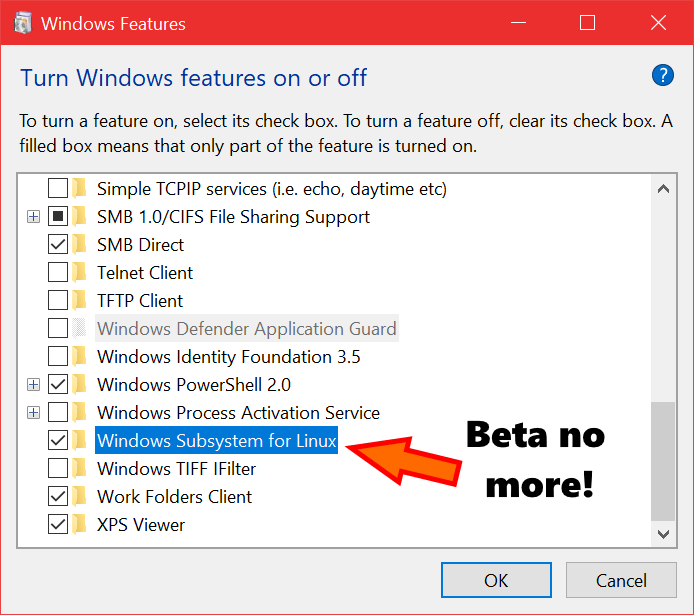This screenshot has height=615, width=694.
Task: Click the blue help question mark icon
Action: (x=663, y=75)
